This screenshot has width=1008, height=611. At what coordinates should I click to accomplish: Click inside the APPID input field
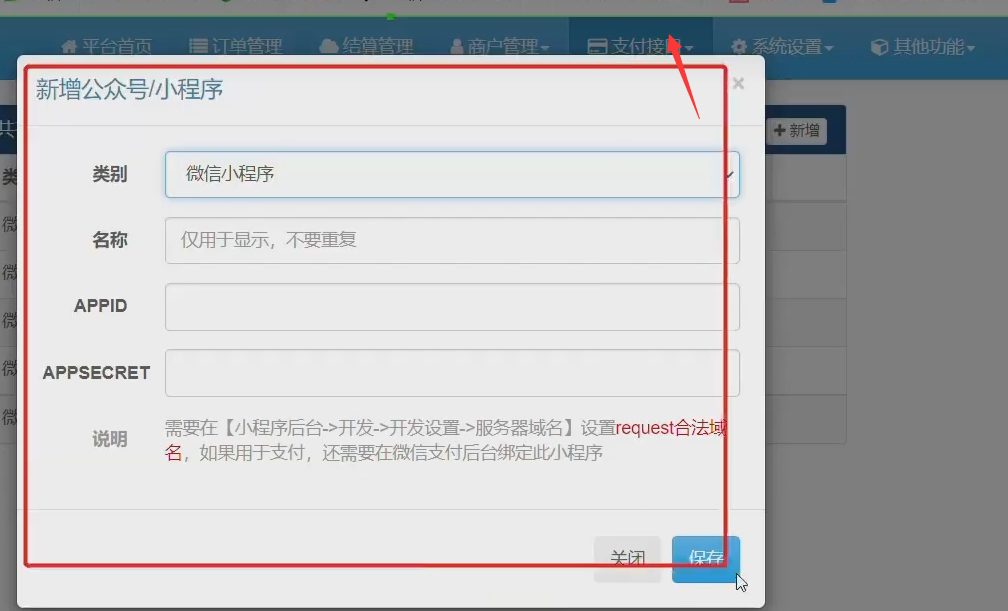[450, 306]
